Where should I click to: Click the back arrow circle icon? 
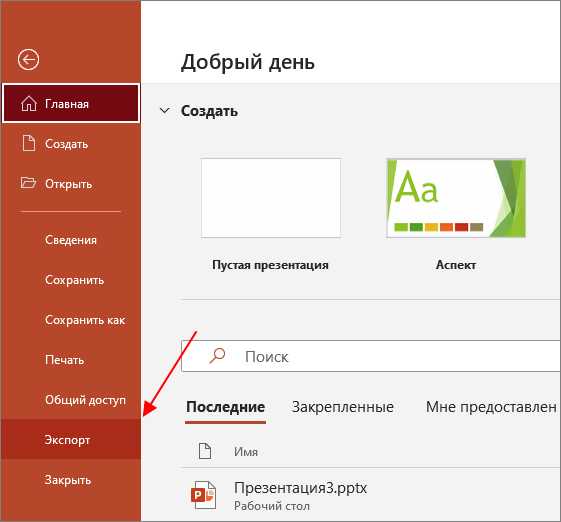click(29, 59)
